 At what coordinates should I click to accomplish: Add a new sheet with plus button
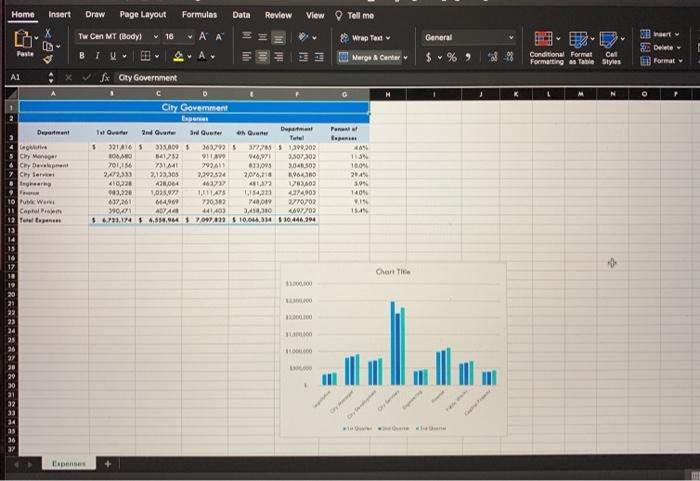(108, 464)
